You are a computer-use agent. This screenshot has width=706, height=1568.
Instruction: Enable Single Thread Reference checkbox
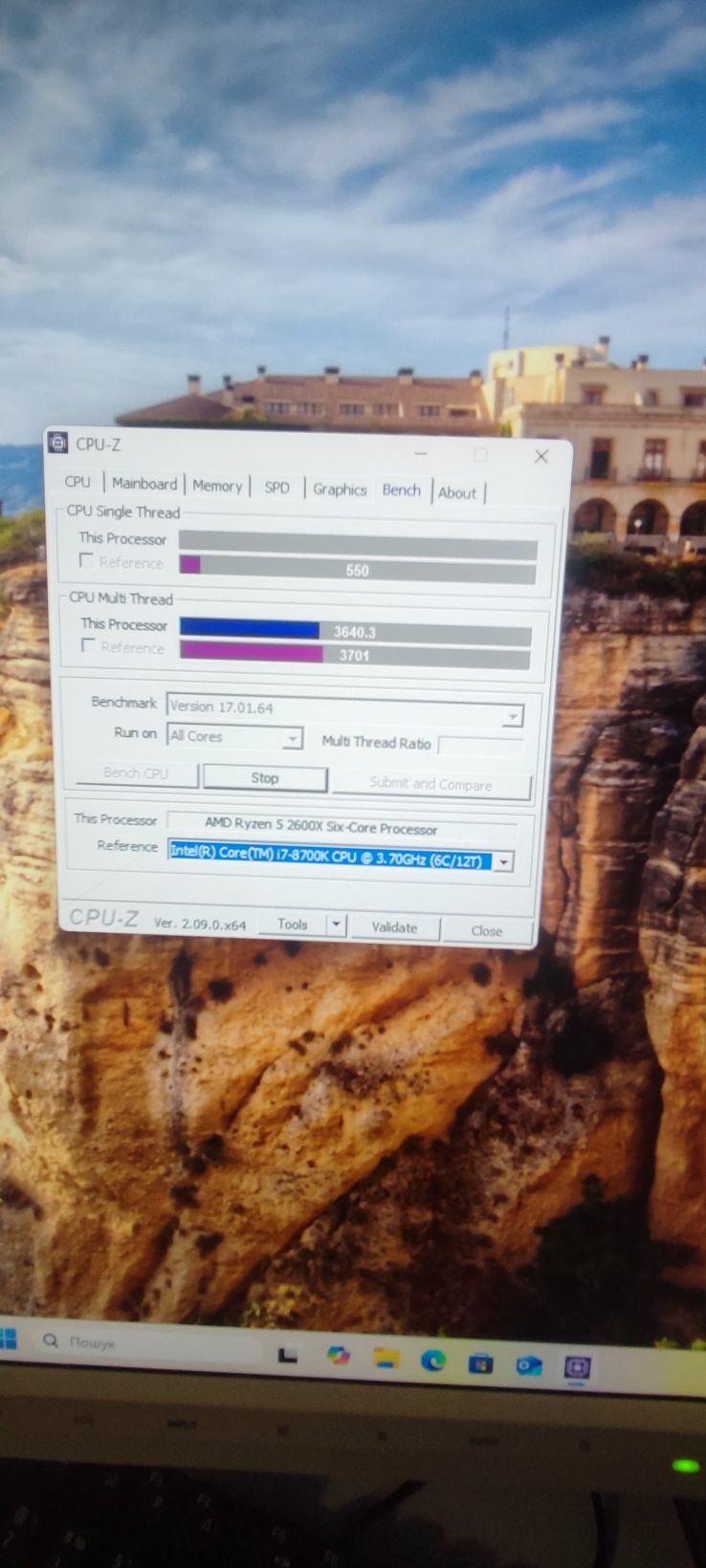87,560
